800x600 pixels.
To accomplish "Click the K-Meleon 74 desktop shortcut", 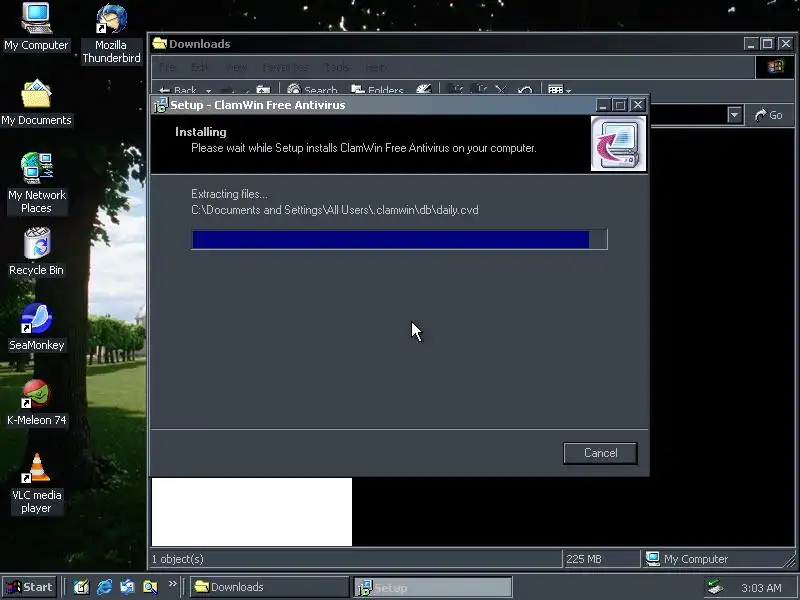I will point(36,402).
